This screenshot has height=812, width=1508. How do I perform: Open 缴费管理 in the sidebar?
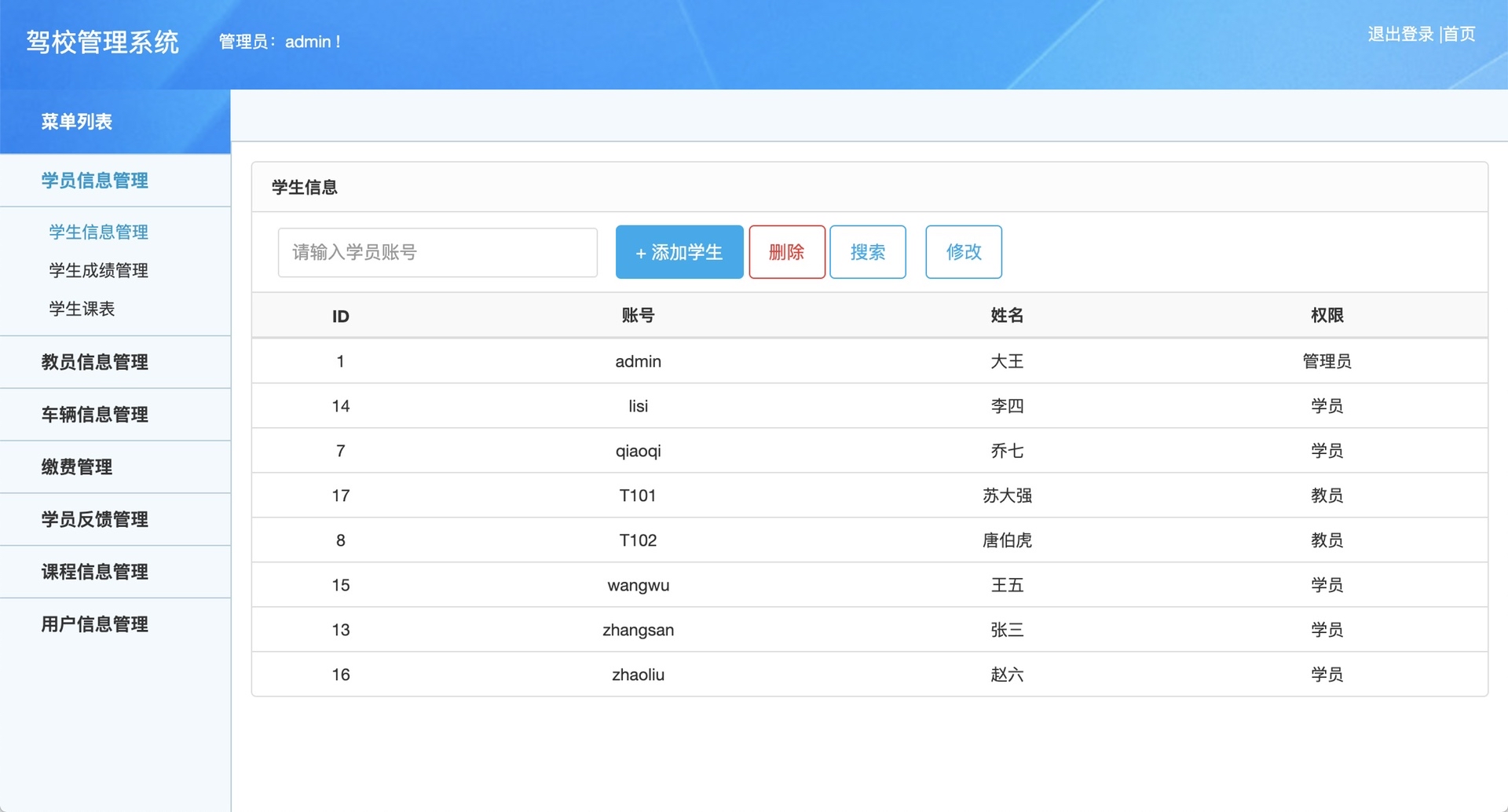tap(77, 466)
